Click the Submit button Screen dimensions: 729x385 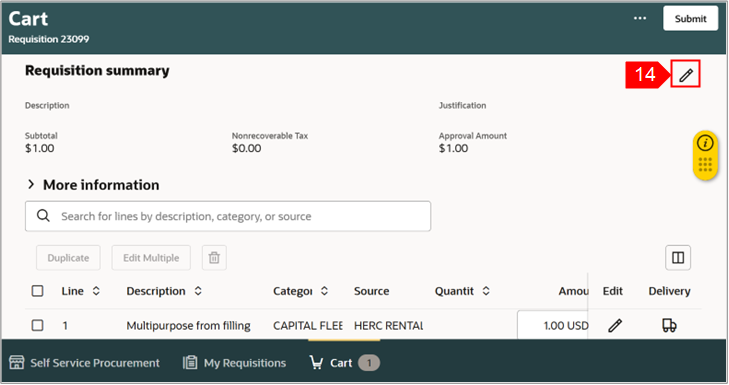point(690,19)
